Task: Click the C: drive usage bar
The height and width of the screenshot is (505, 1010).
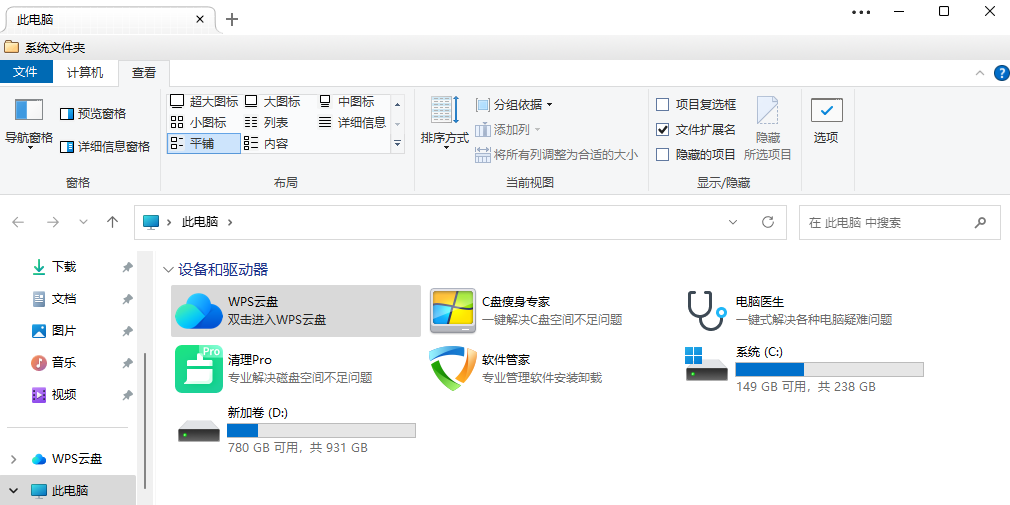Action: [x=830, y=369]
